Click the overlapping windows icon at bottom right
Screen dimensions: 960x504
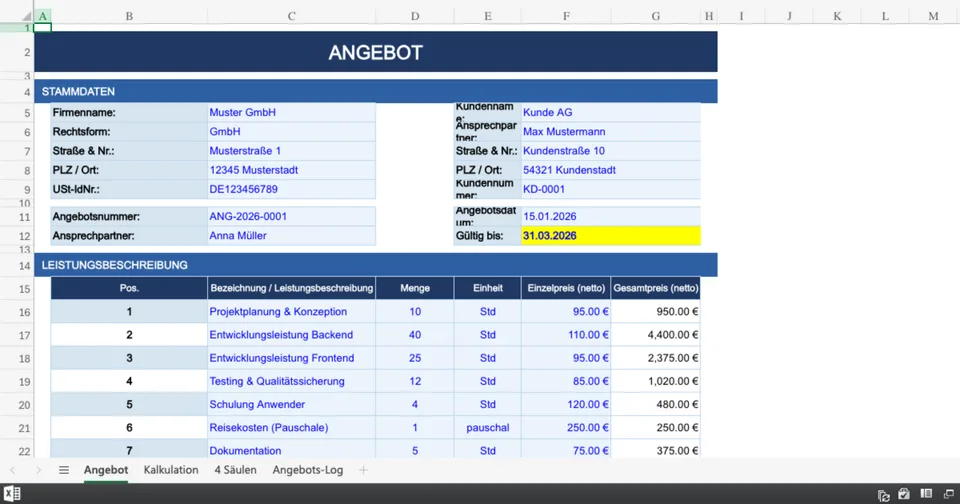click(948, 494)
